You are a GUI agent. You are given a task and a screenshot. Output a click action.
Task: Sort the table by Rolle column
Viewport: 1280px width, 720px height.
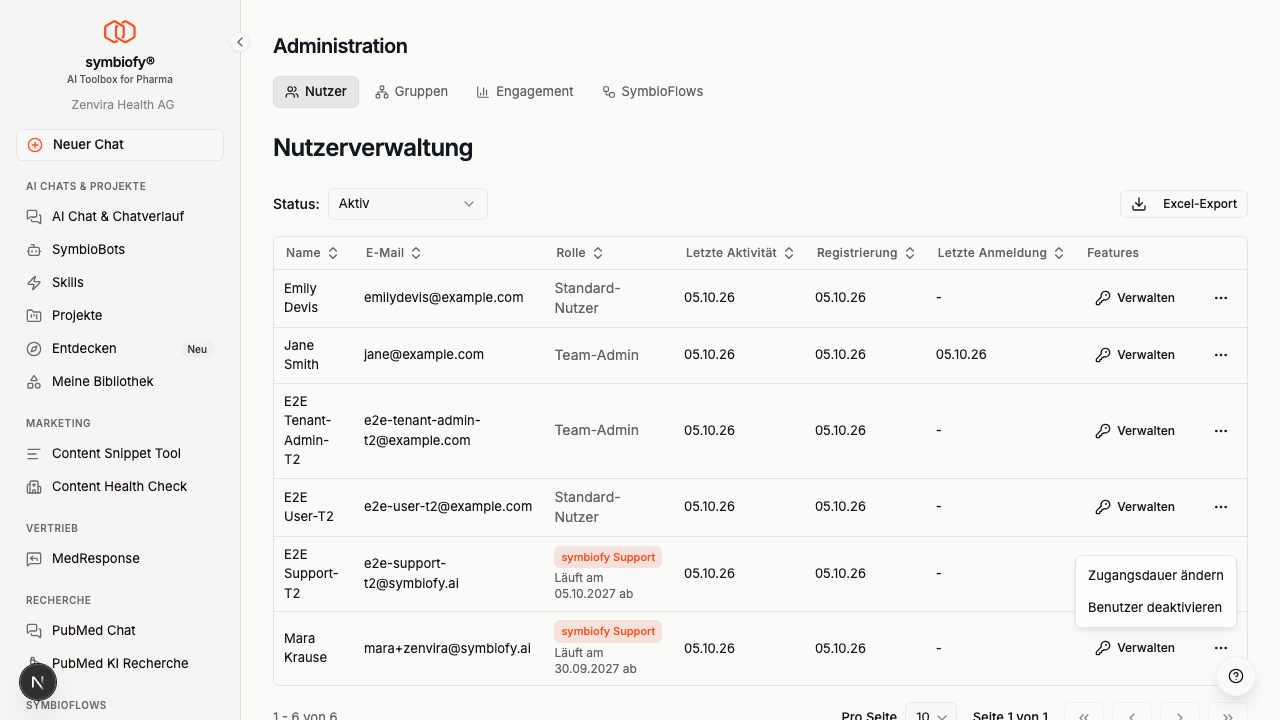coord(580,253)
